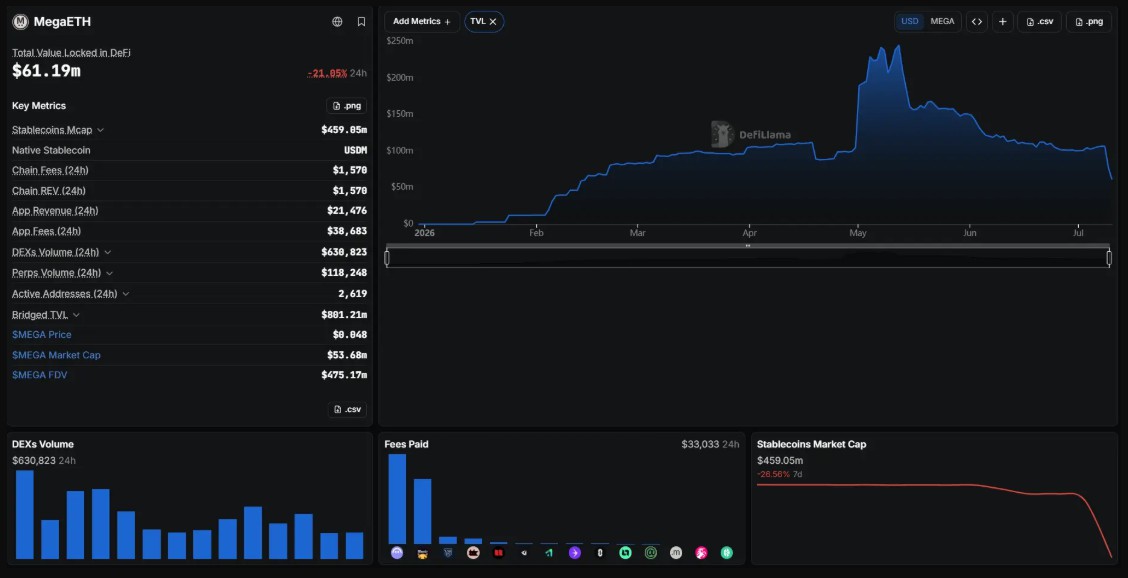Open the Add Metrics menu
The height and width of the screenshot is (578, 1128).
[422, 22]
